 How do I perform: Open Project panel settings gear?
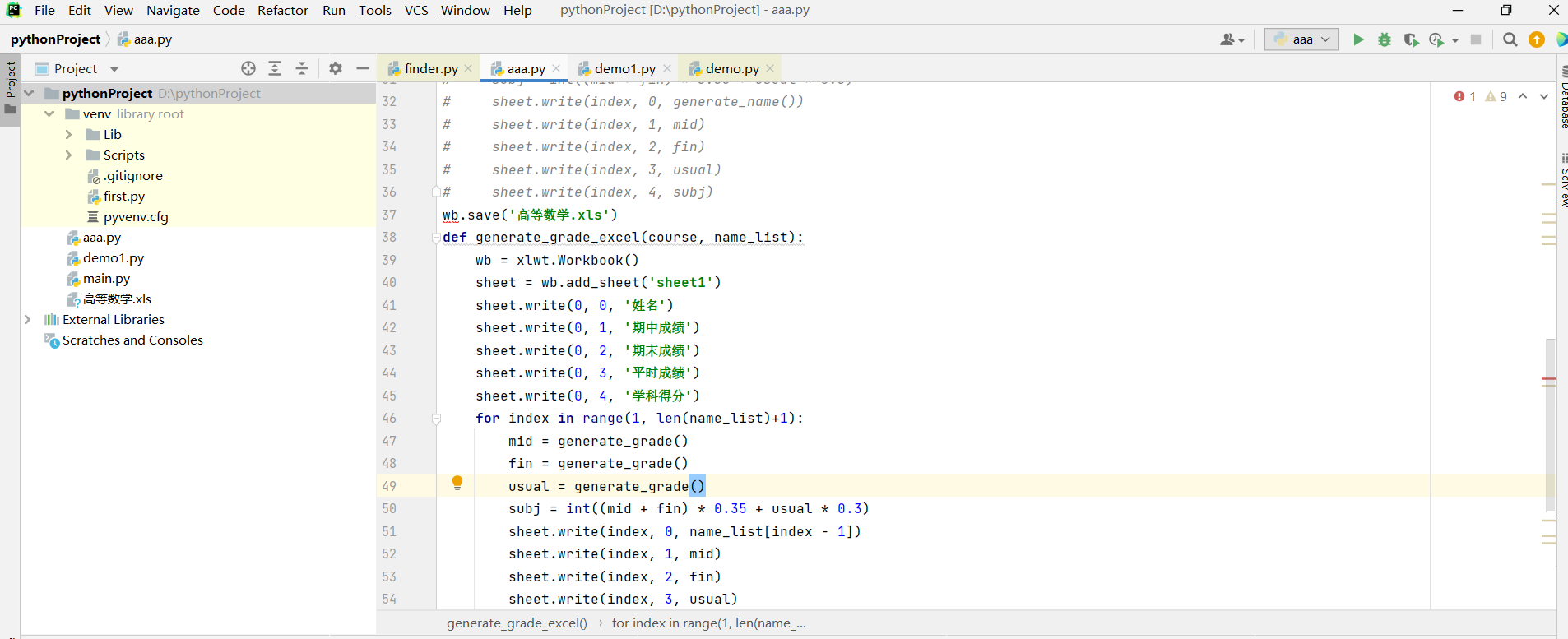click(336, 68)
